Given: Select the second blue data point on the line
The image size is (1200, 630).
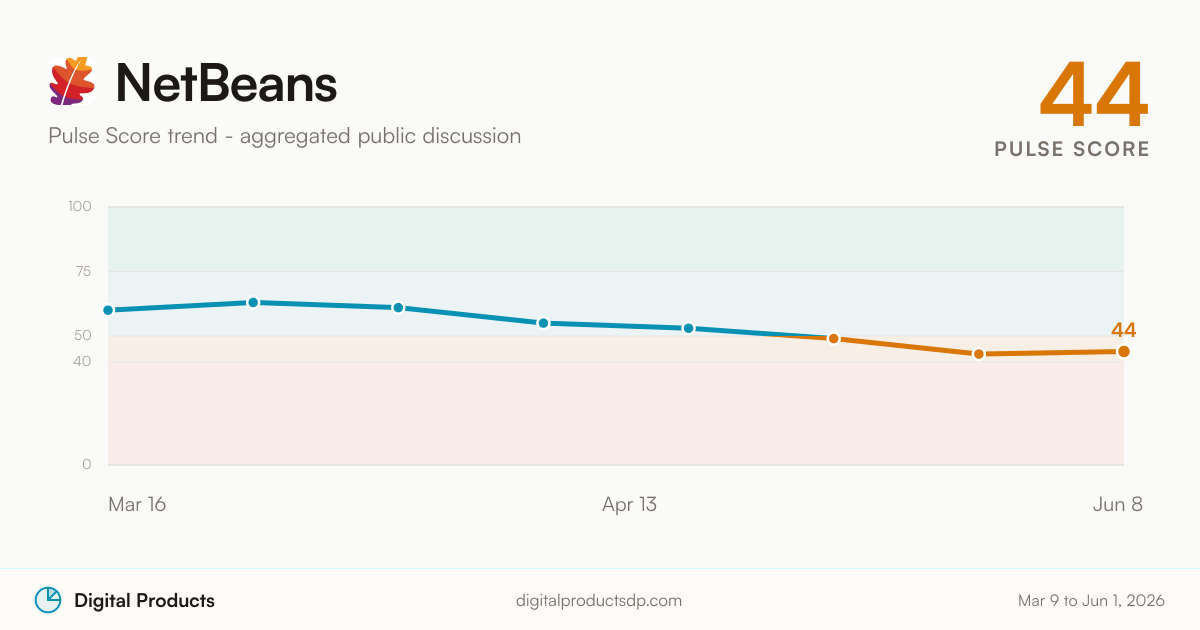Looking at the screenshot, I should [x=253, y=302].
